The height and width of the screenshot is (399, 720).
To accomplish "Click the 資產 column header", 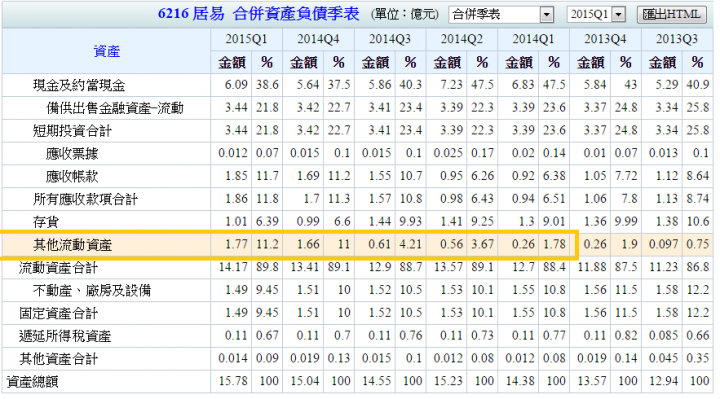I will pyautogui.click(x=107, y=51).
